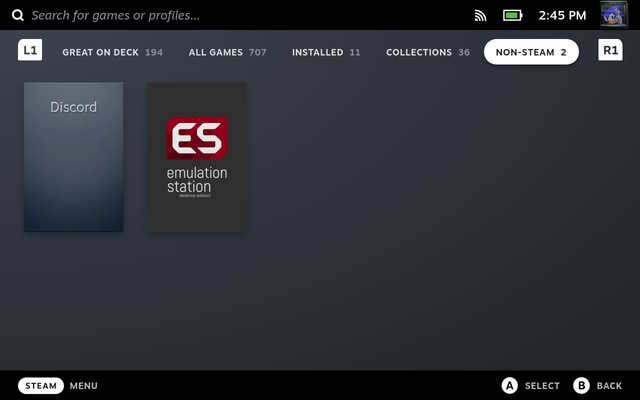
Task: Click the 2:45 PM clock
Action: 560,16
